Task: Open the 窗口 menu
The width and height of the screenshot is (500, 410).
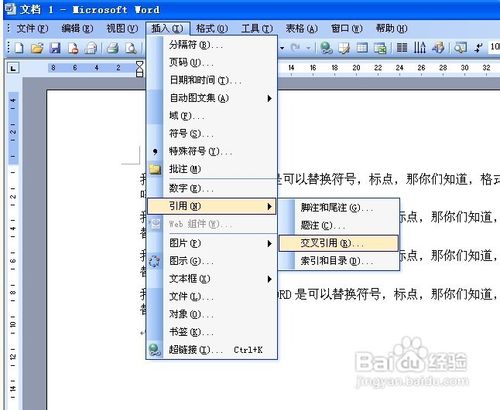Action: pos(347,29)
